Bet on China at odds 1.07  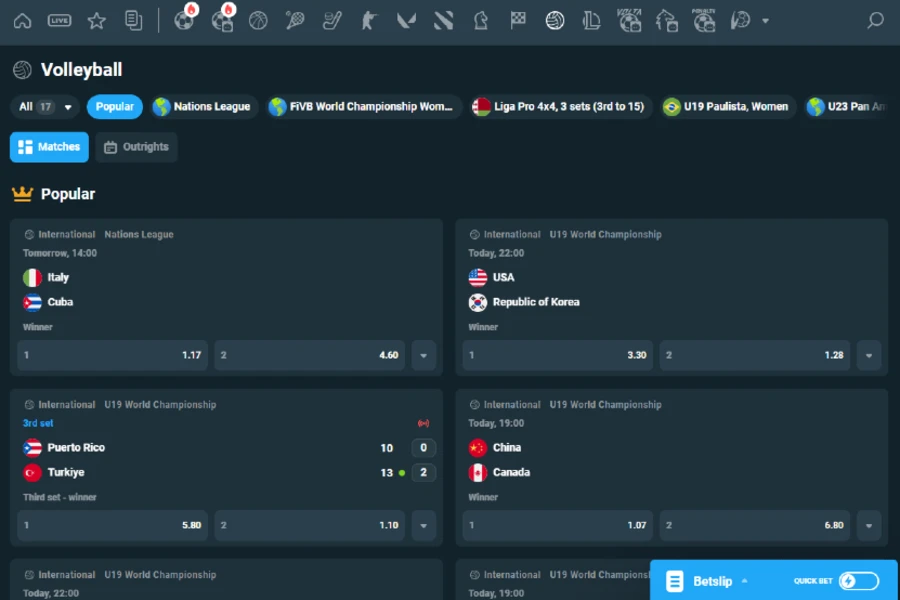(x=557, y=525)
